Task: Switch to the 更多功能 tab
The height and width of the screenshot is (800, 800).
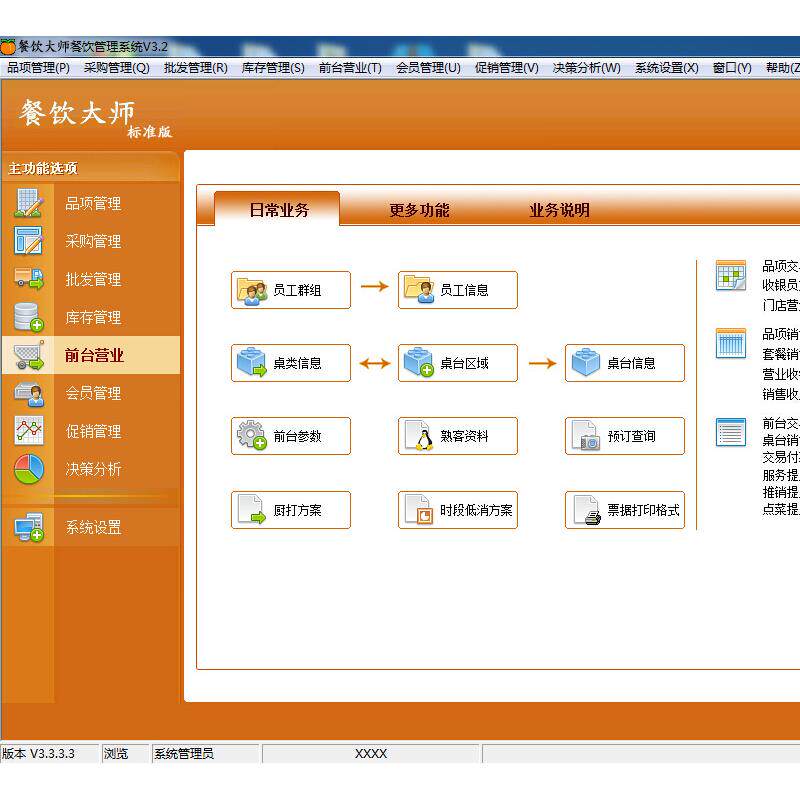Action: click(419, 210)
